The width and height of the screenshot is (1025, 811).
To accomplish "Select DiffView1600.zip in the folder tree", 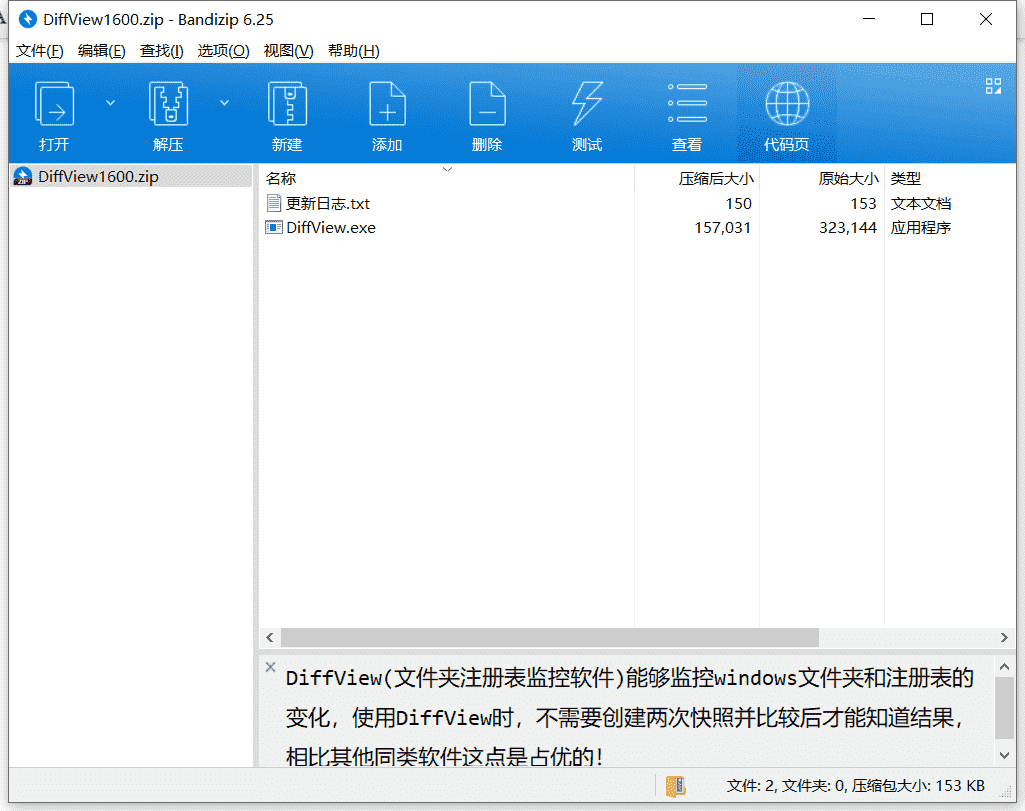I will [x=131, y=176].
